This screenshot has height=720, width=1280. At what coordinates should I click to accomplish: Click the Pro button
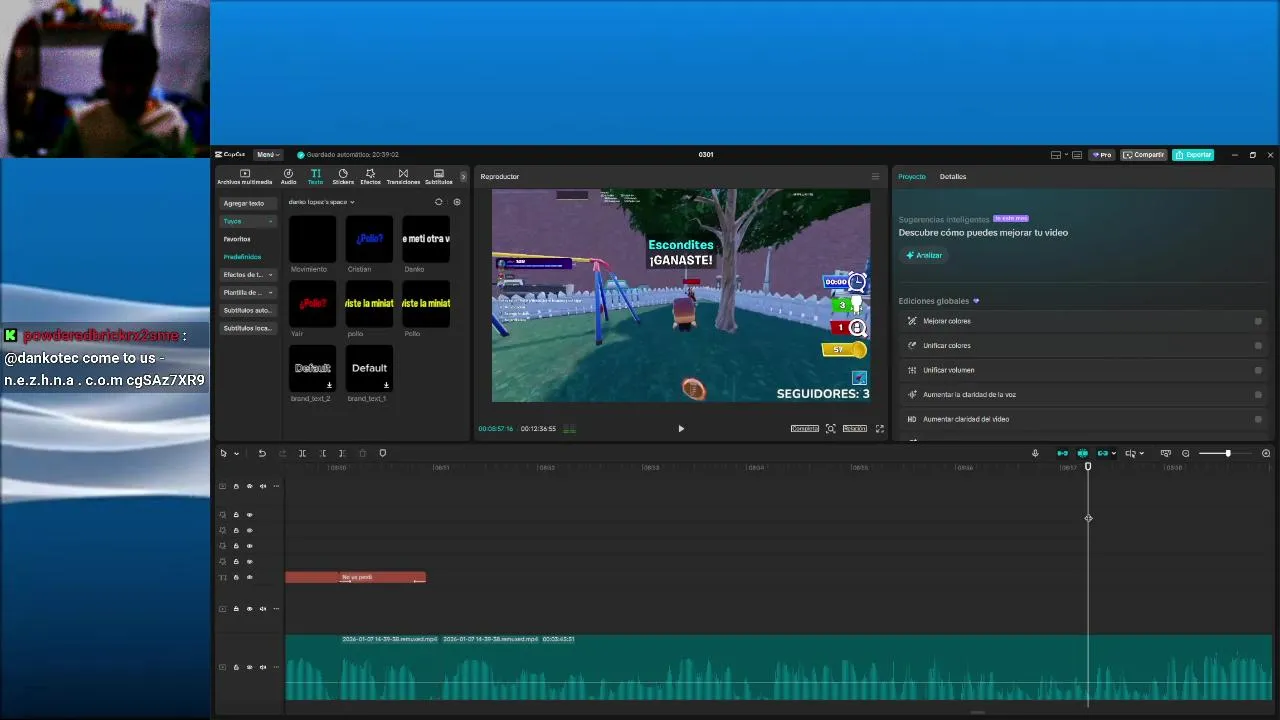coord(1102,155)
